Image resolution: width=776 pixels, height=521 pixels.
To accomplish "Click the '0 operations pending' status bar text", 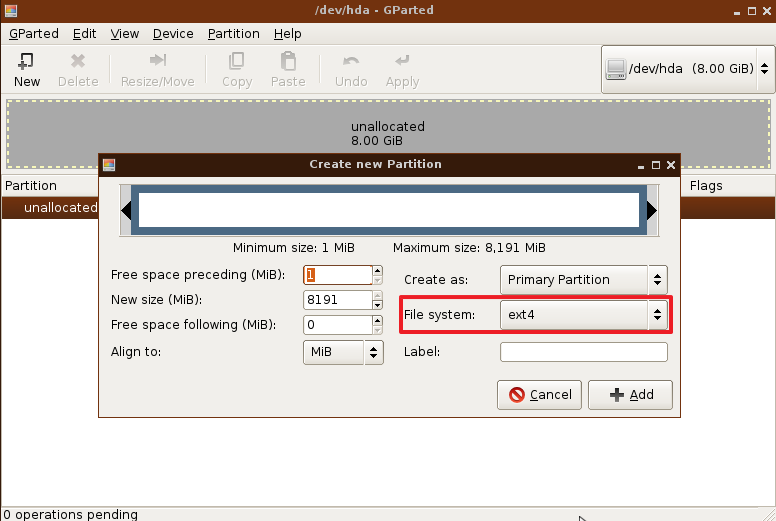I will pyautogui.click(x=70, y=515).
